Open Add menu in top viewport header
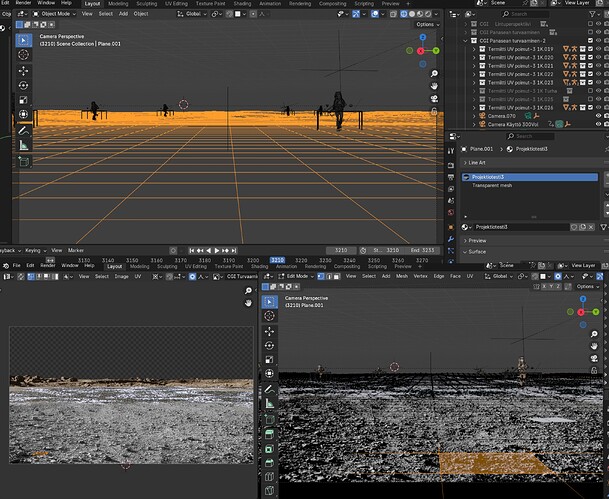This screenshot has width=609, height=499. pos(123,14)
